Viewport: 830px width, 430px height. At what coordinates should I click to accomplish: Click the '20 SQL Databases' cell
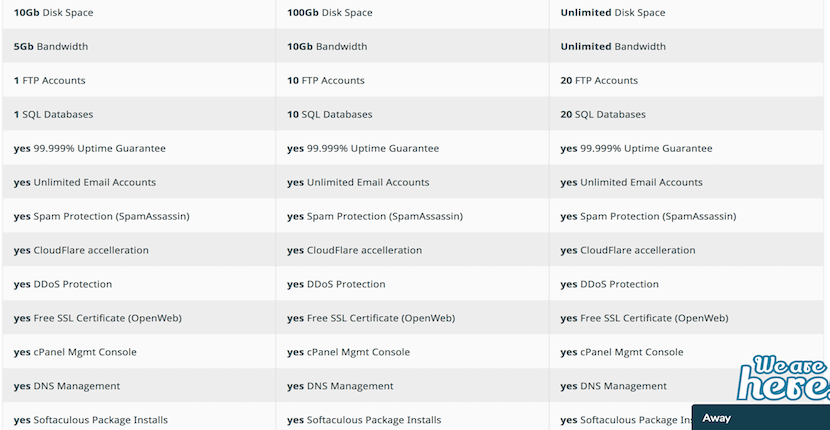coord(687,114)
